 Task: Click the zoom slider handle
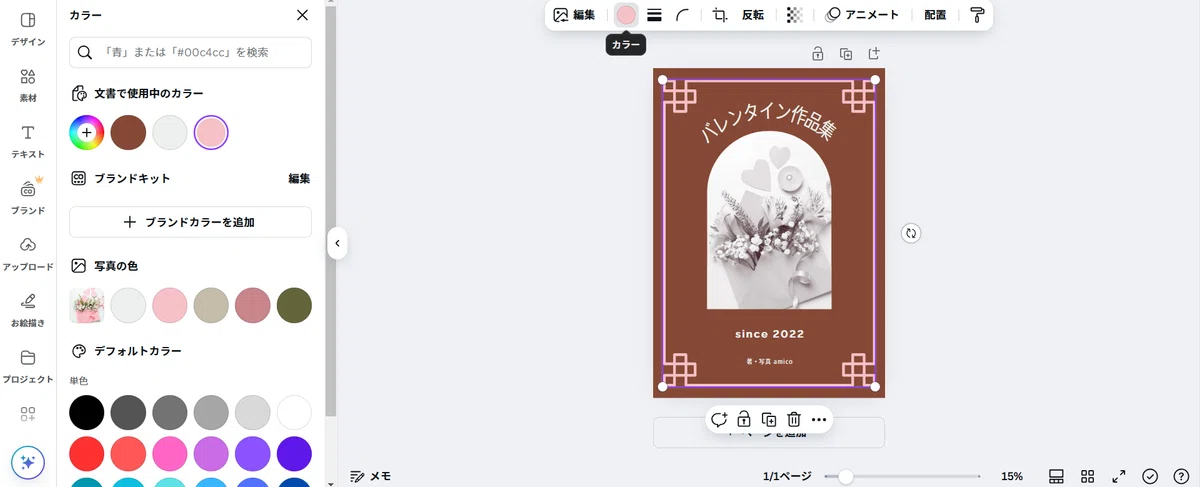[846, 477]
